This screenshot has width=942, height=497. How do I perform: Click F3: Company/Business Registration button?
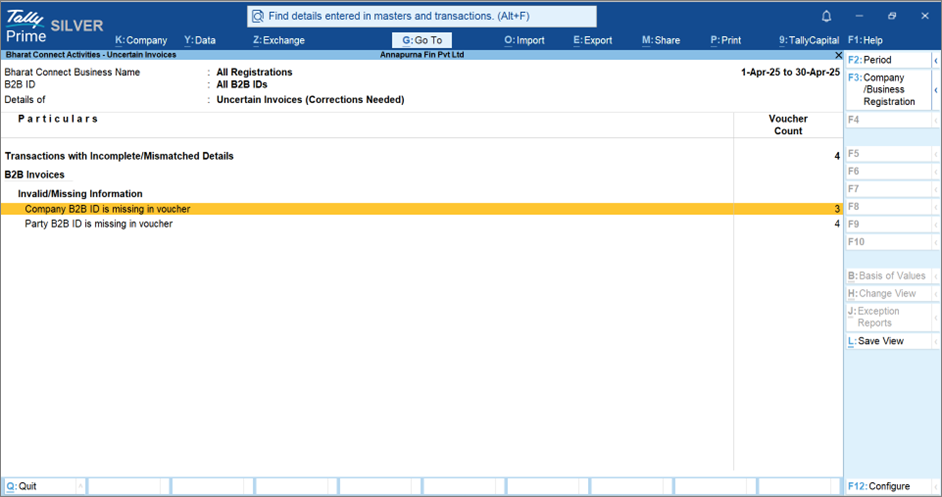coord(889,90)
